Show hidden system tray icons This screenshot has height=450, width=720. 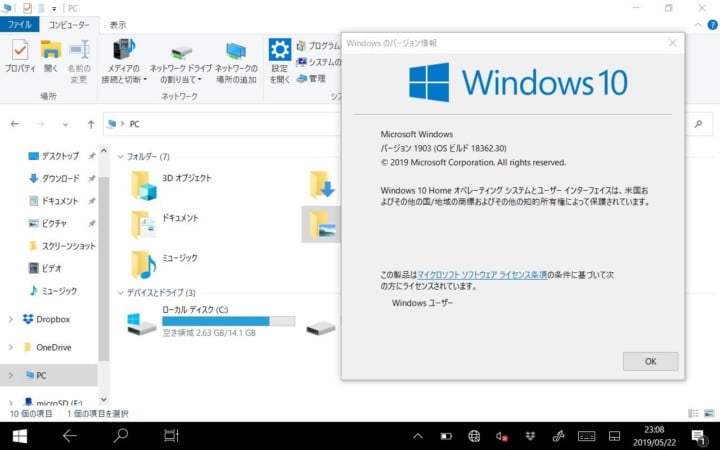pyautogui.click(x=418, y=436)
